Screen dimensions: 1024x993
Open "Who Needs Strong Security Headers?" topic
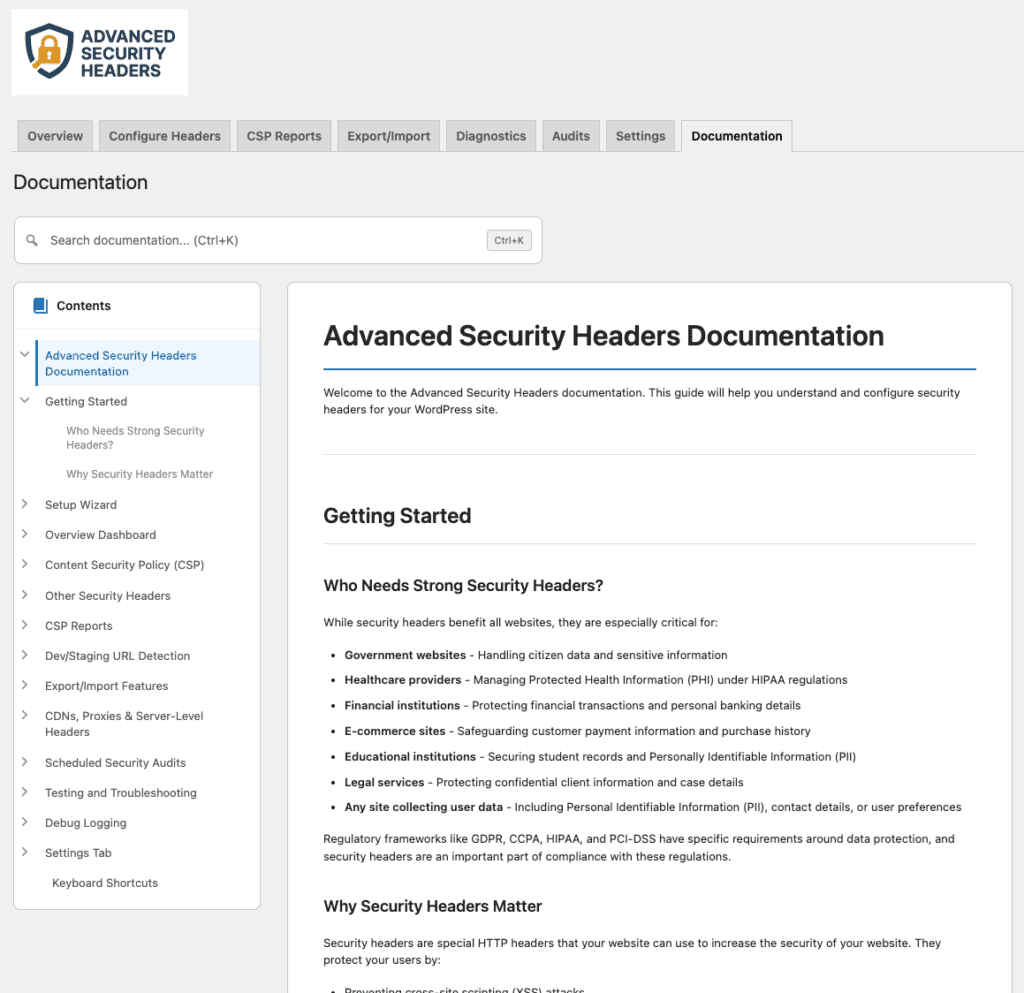coord(135,437)
